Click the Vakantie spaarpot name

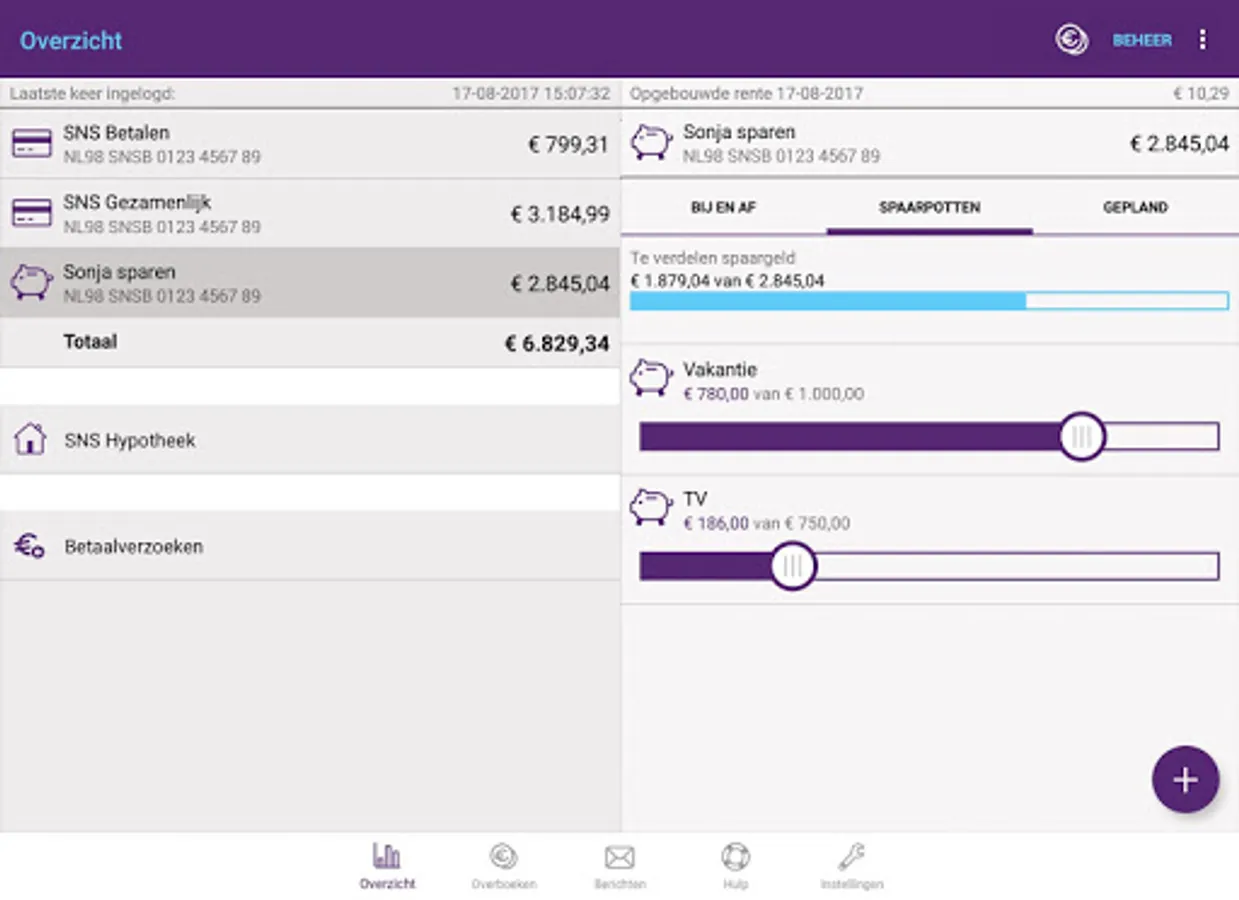(x=720, y=370)
